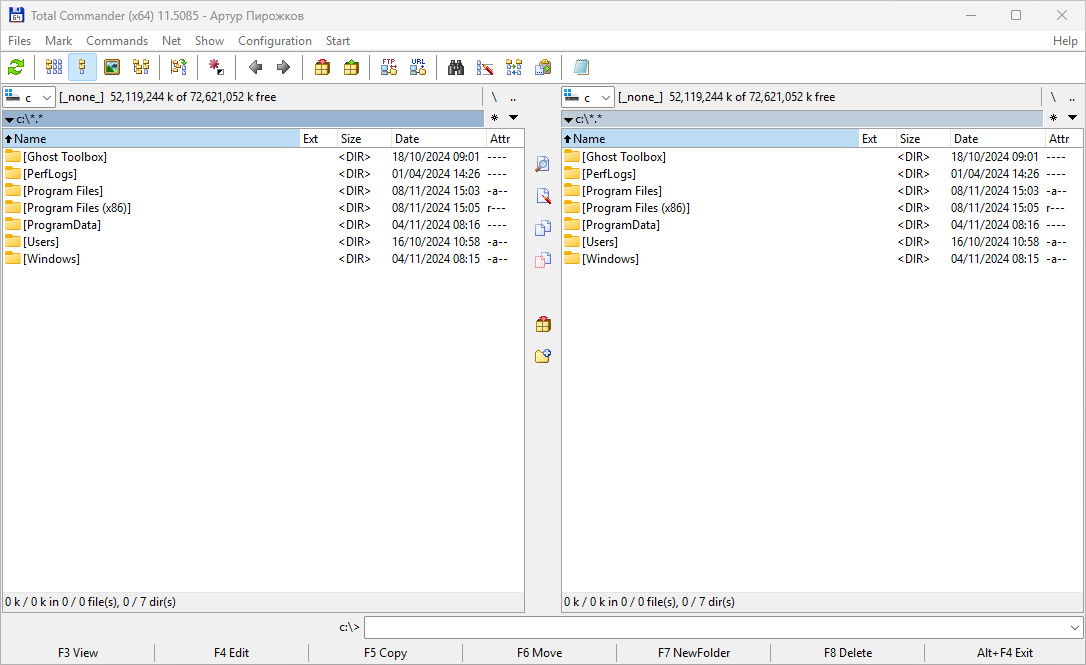This screenshot has height=665, width=1086.
Task: Click the F5 Copy button
Action: 385,653
